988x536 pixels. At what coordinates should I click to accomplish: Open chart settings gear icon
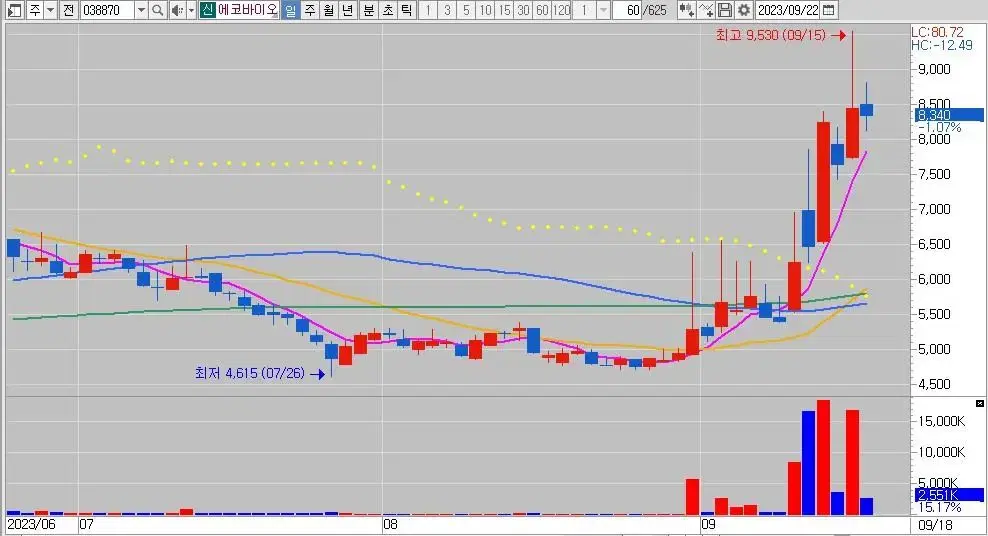pos(744,10)
